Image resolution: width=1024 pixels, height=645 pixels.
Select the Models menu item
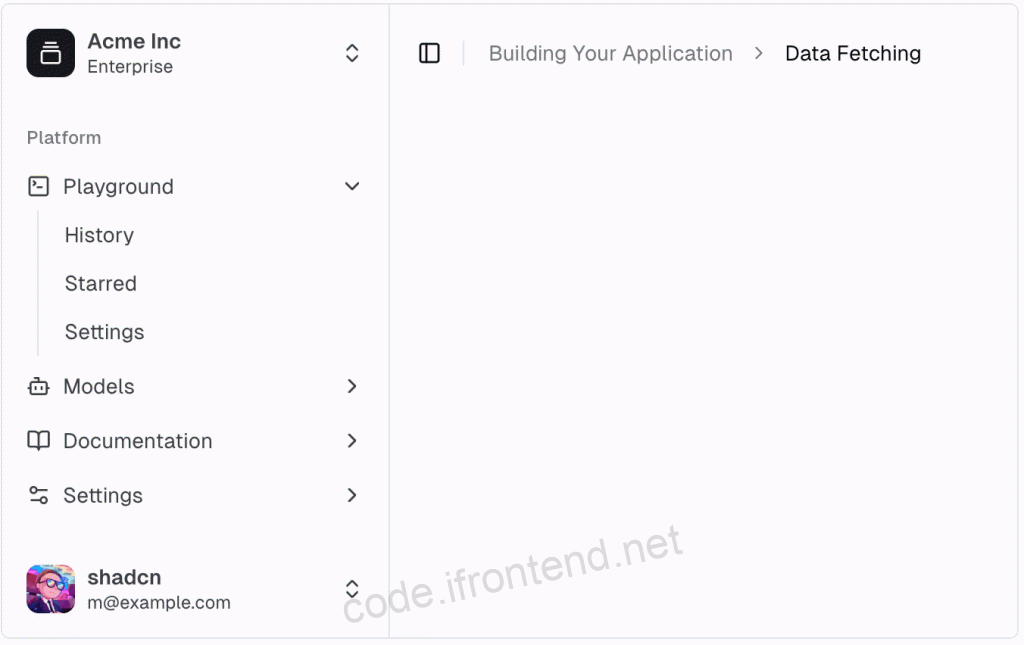(x=194, y=386)
